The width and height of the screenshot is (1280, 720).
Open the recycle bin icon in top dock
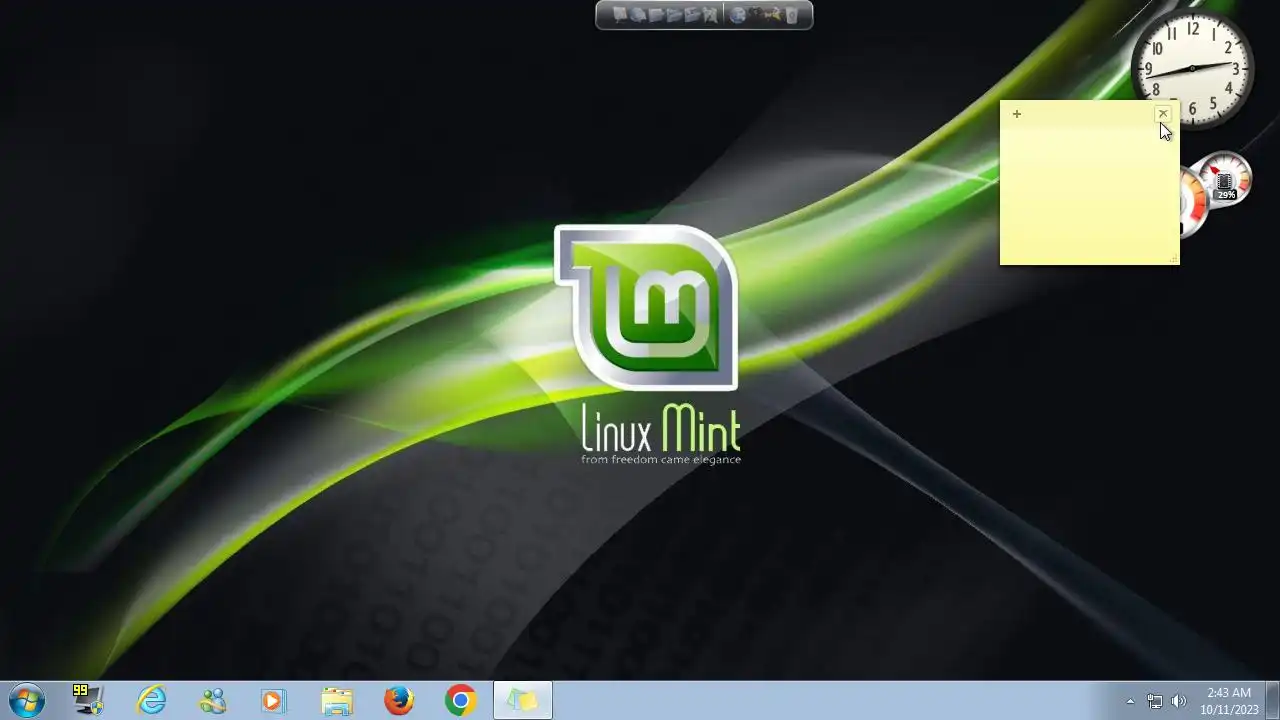[x=791, y=15]
